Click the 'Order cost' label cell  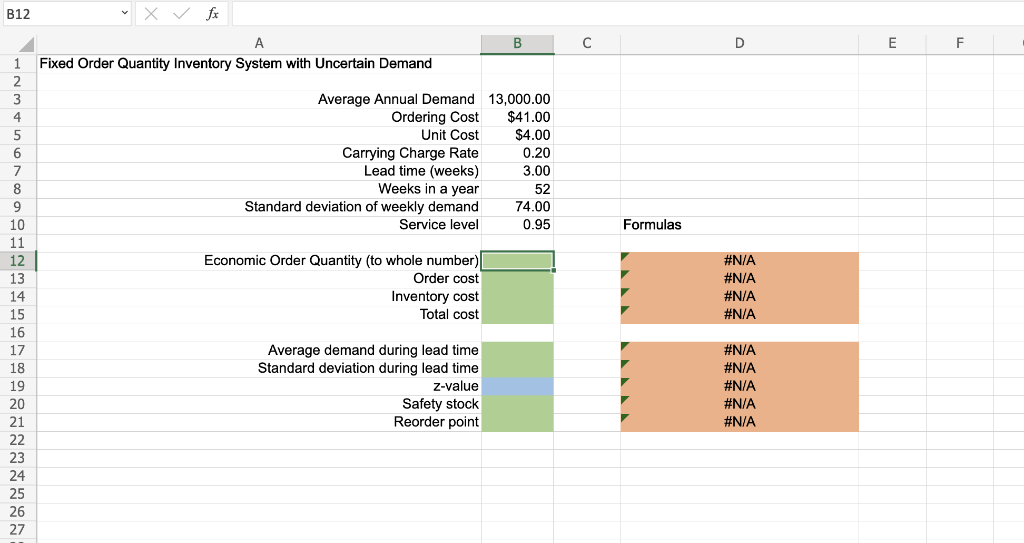pos(259,279)
